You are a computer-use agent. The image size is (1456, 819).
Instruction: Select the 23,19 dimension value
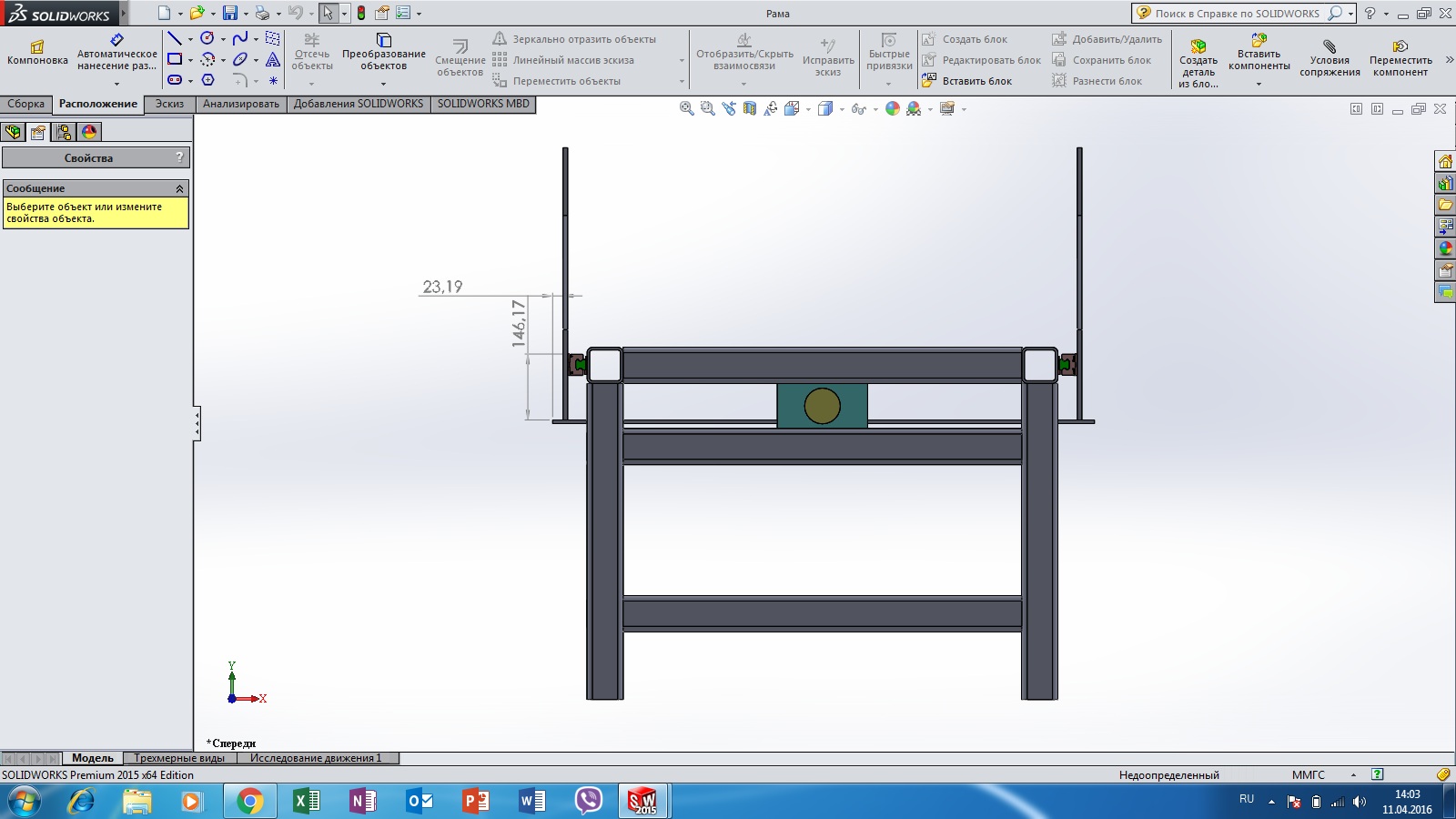coord(442,287)
